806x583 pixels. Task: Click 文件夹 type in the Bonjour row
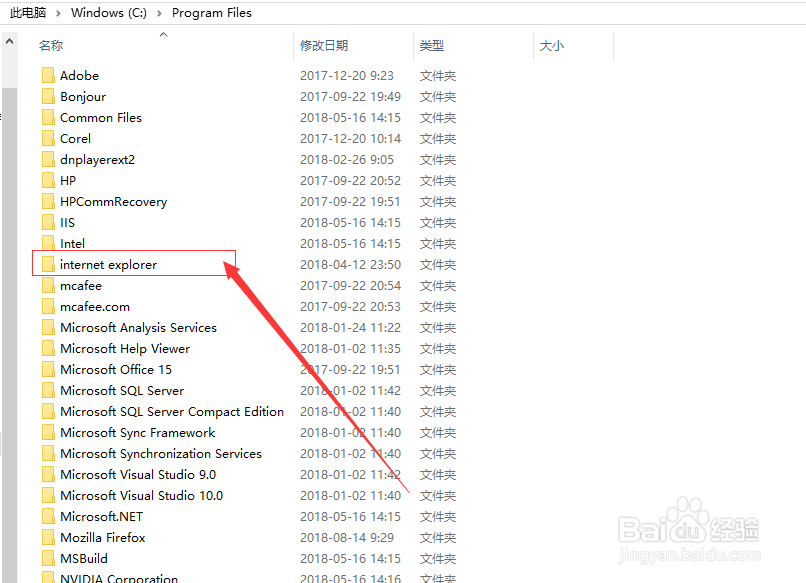(437, 96)
